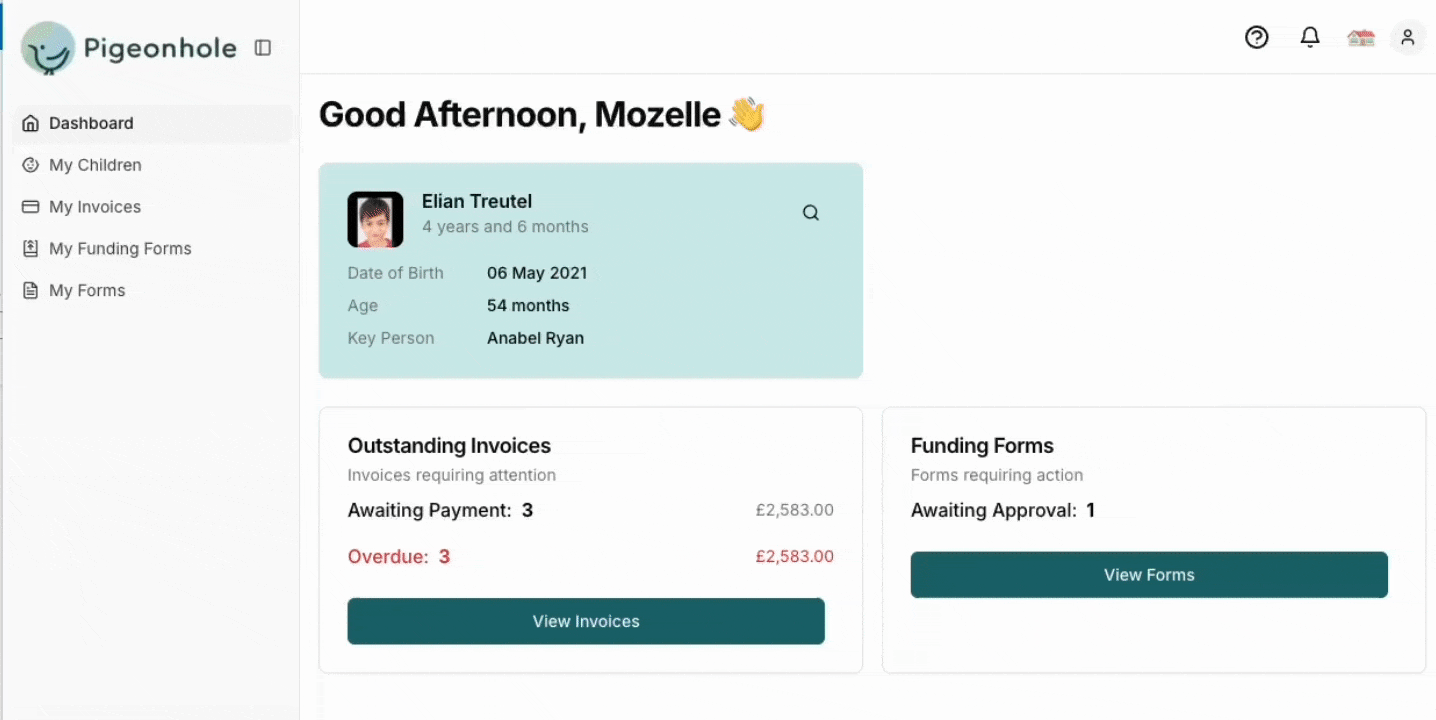Click the Pigeonhole bird logo
This screenshot has width=1436, height=720.
(x=48, y=48)
